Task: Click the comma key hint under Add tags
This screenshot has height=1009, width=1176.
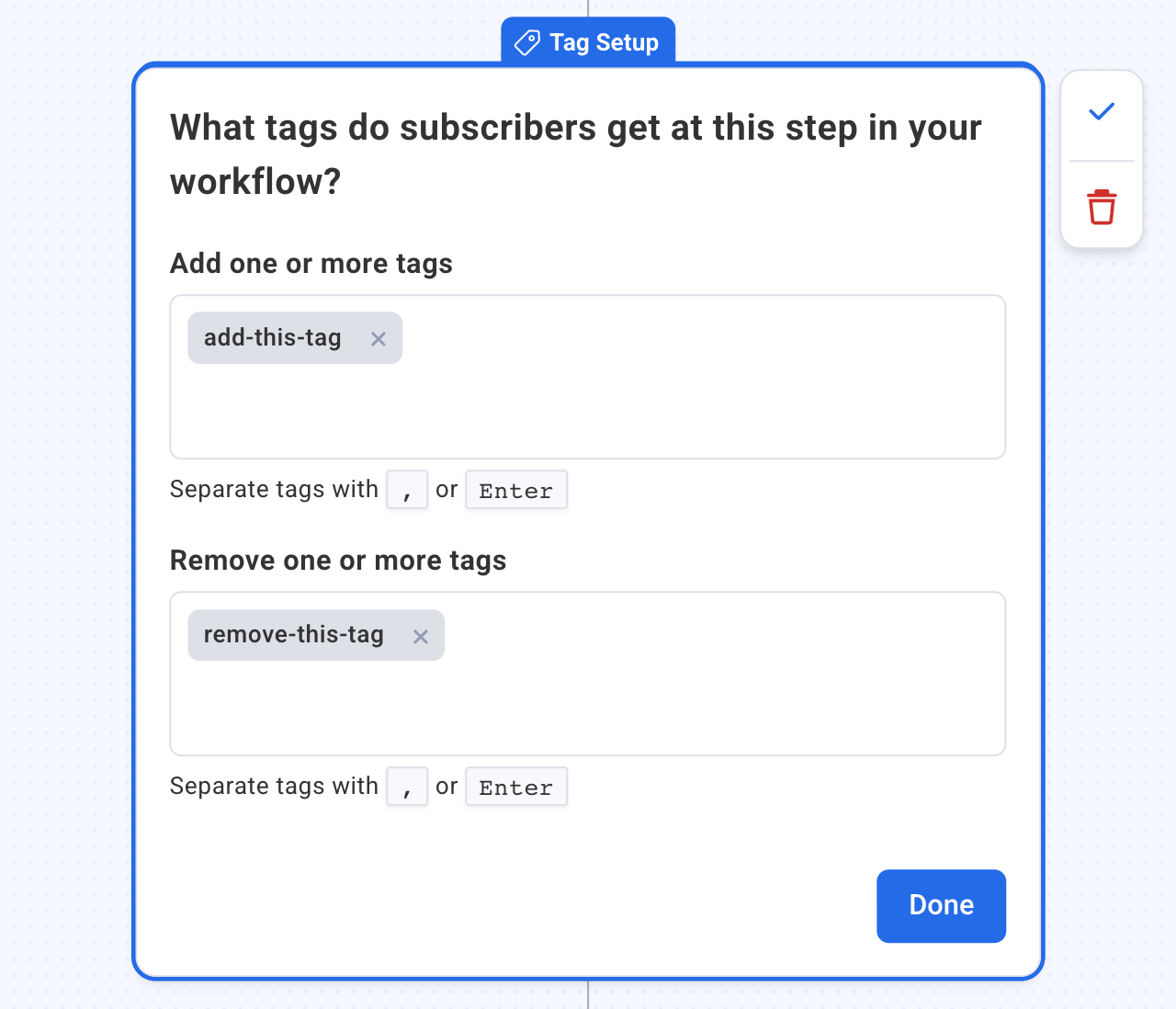Action: pyautogui.click(x=407, y=490)
